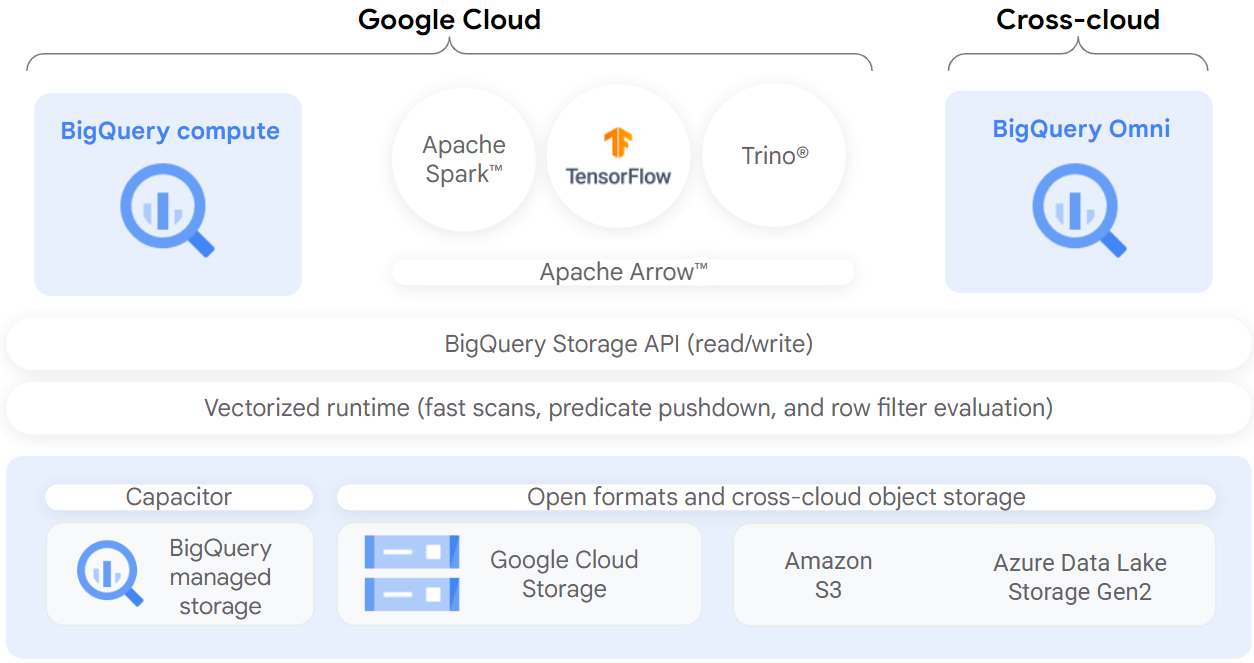The width and height of the screenshot is (1254, 663).
Task: Click the Google Cloud Storage text label
Action: (564, 574)
